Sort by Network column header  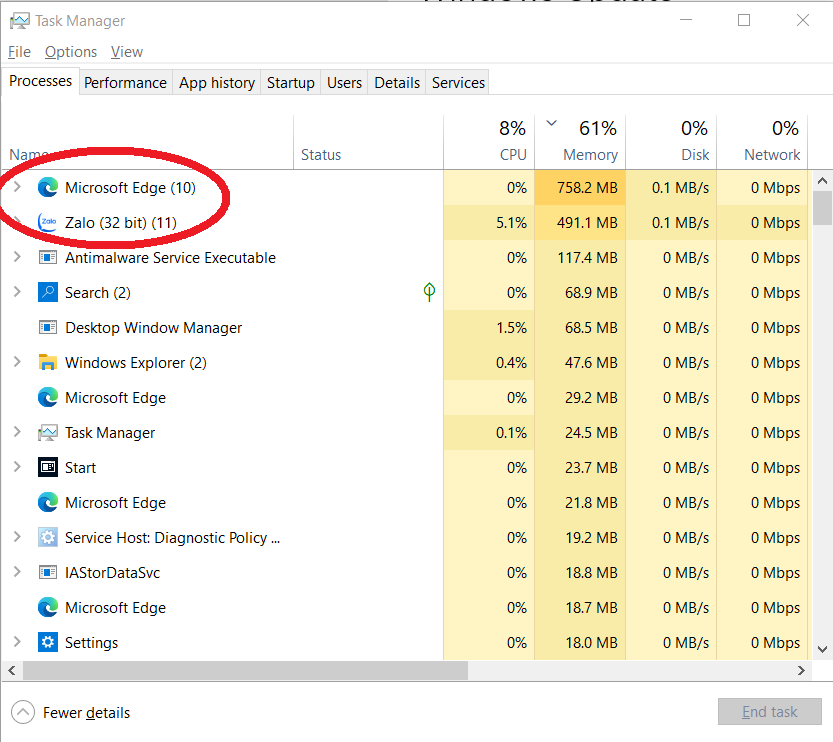[762, 141]
